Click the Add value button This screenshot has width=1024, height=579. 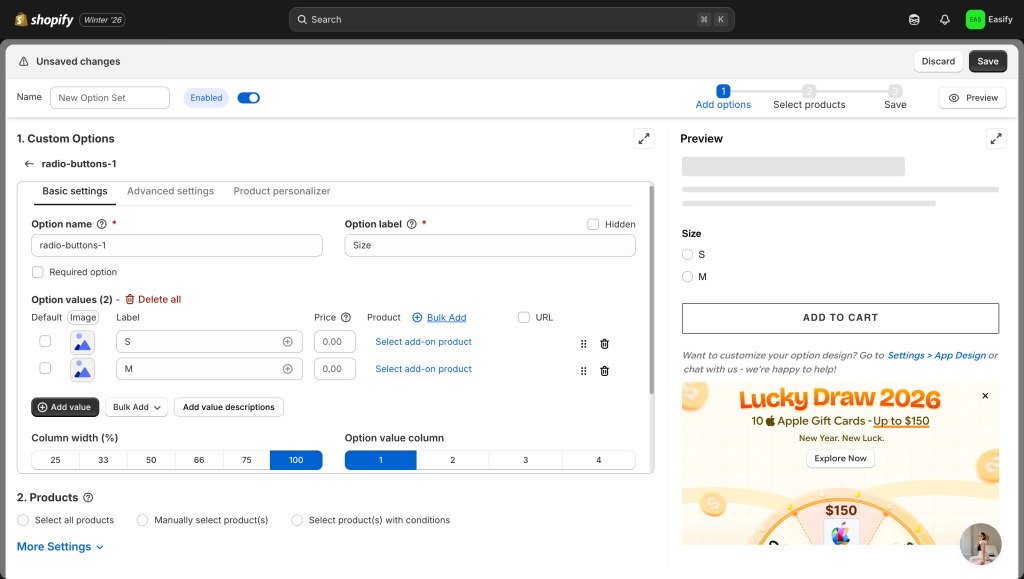(65, 407)
